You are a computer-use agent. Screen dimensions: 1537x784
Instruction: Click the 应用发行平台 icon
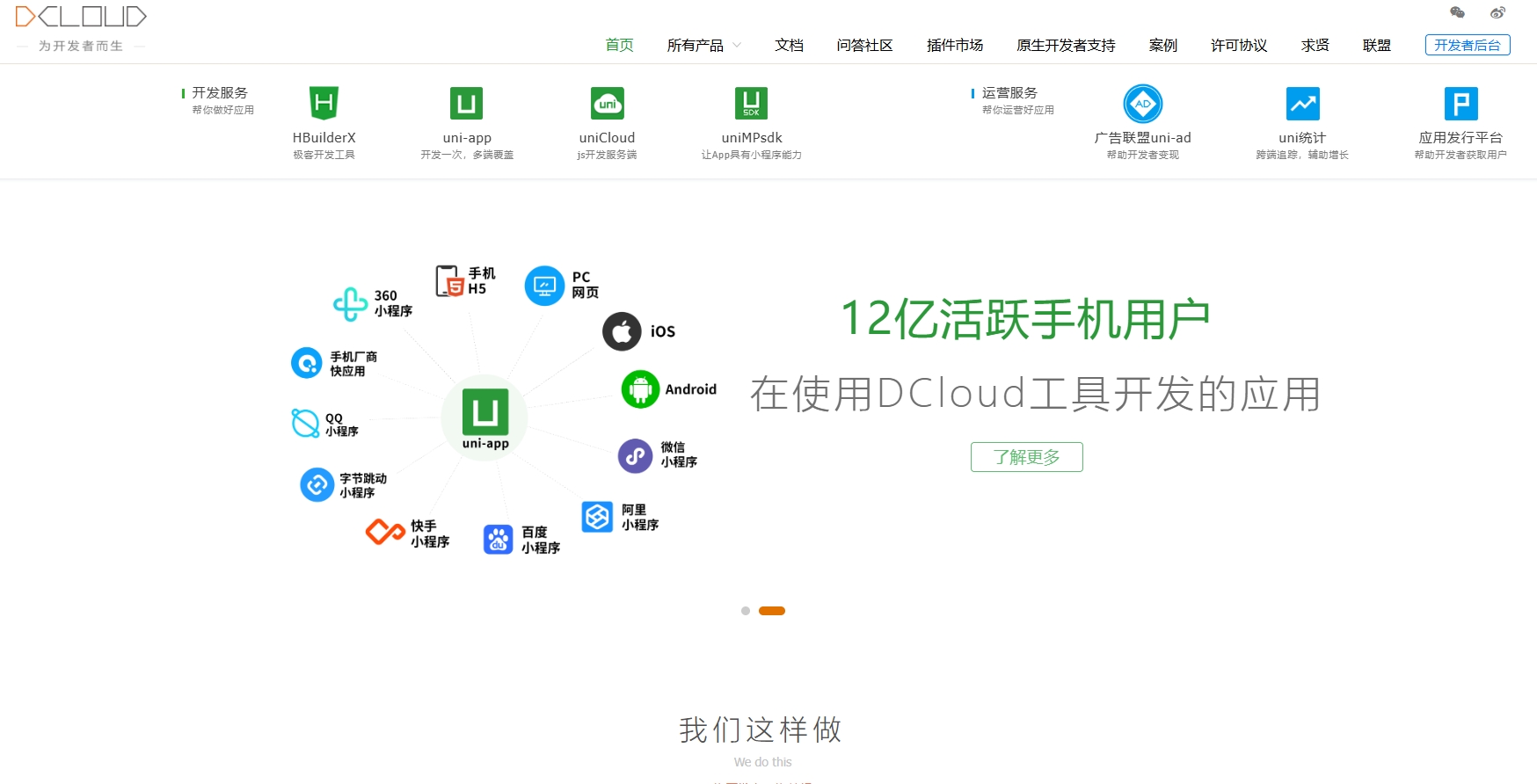coord(1461,103)
